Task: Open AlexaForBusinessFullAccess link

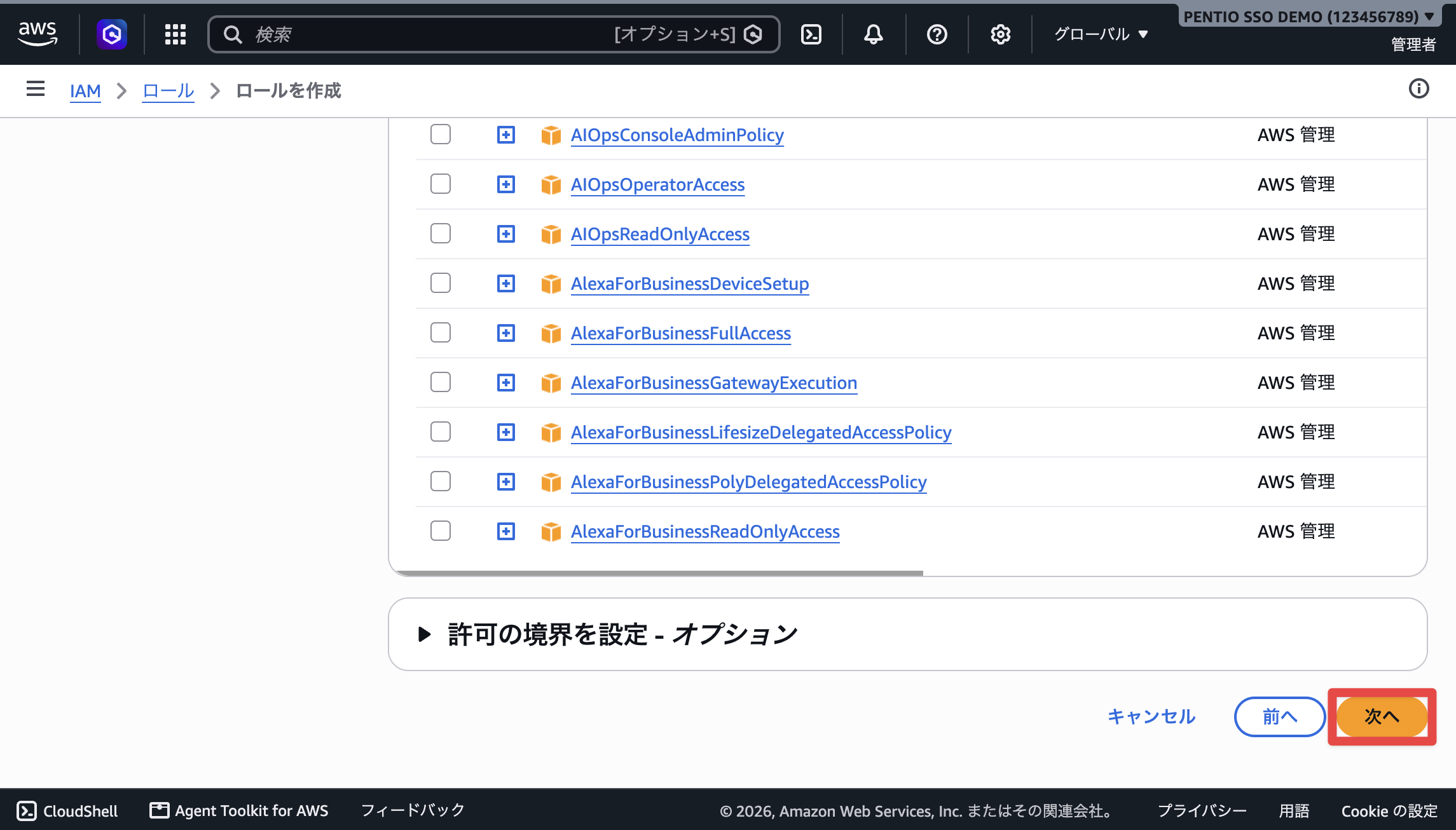Action: tap(681, 333)
